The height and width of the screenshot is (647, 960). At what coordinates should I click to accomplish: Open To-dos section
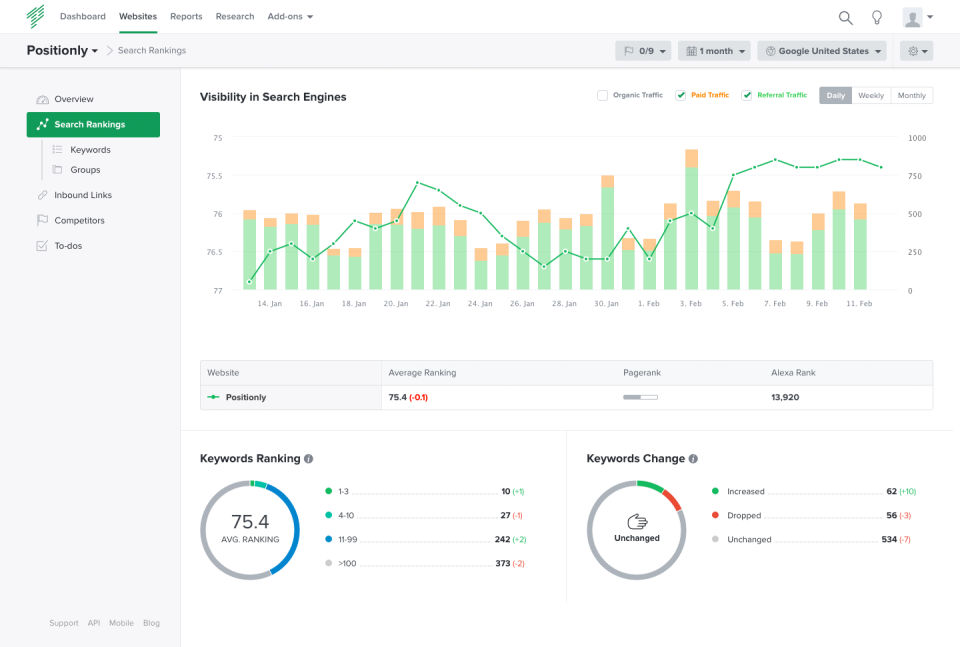pyautogui.click(x=68, y=245)
